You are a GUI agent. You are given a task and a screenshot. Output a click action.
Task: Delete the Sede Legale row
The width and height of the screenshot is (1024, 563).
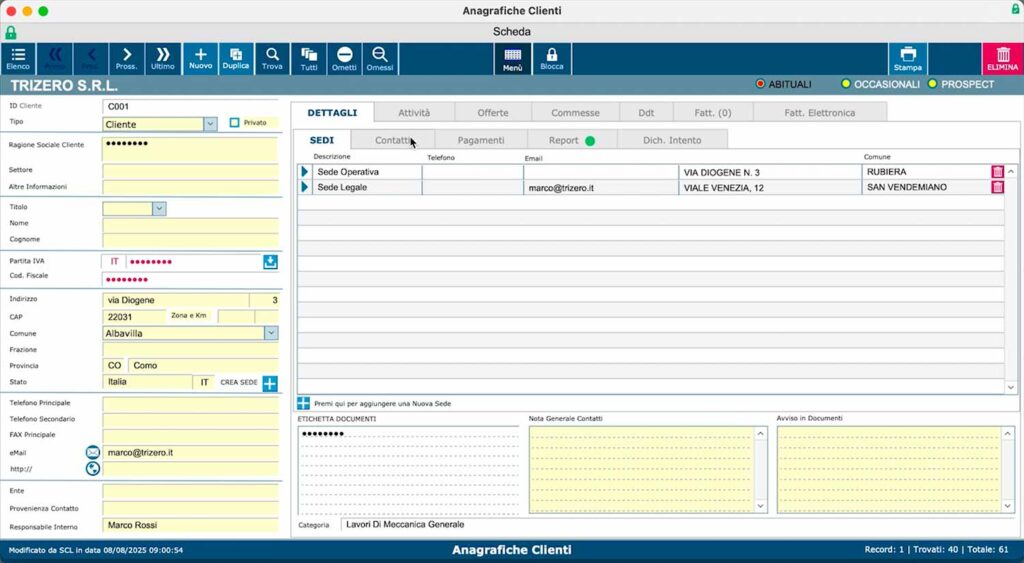point(997,187)
